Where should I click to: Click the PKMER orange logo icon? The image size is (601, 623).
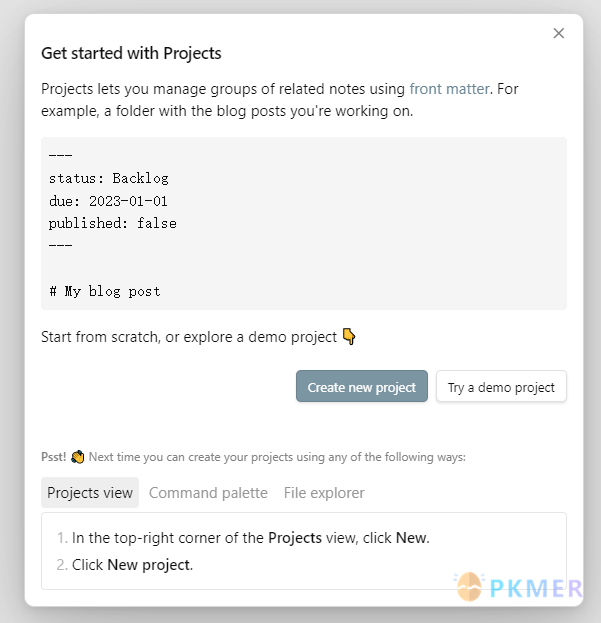(469, 586)
